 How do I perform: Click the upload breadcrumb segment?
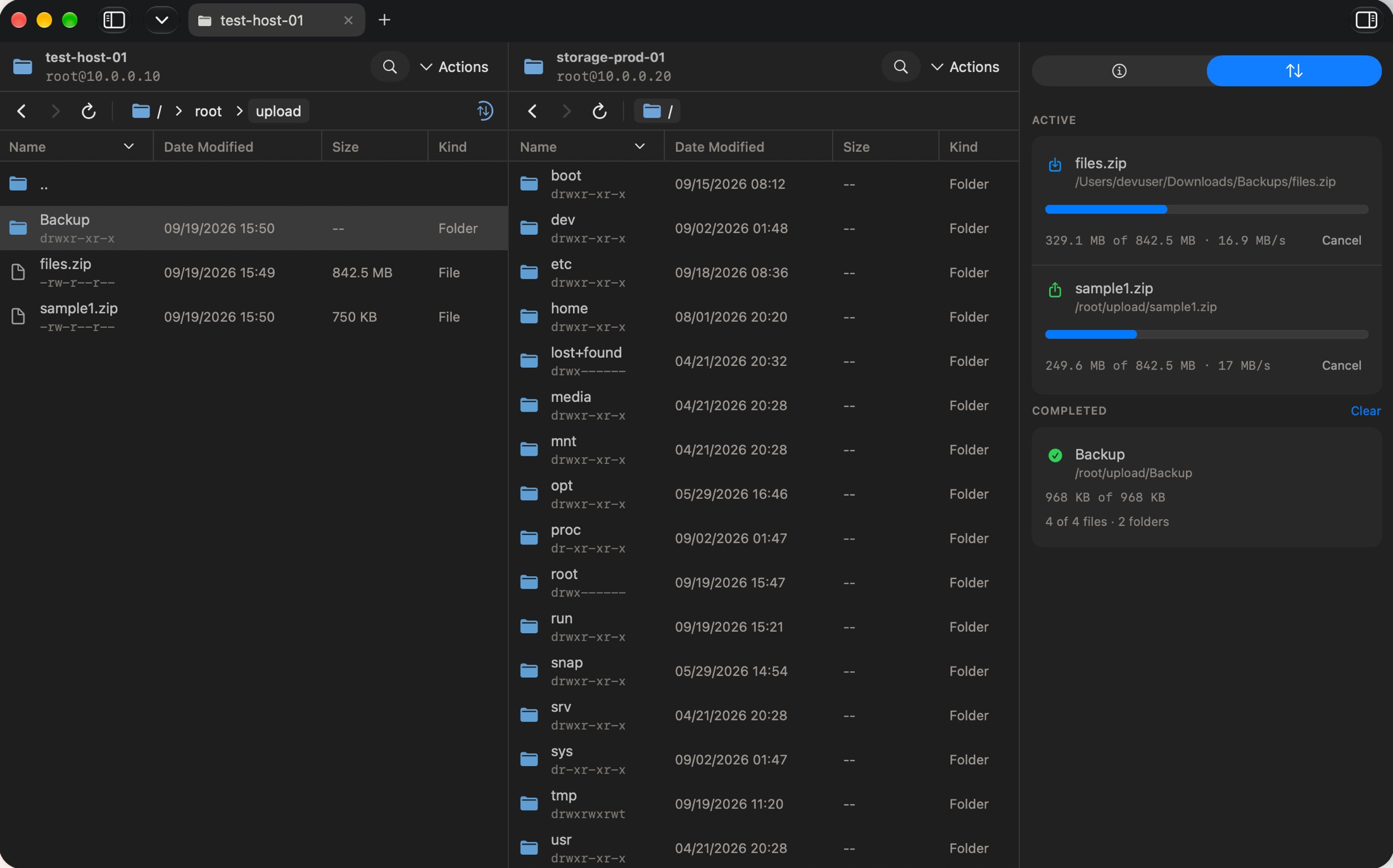(279, 111)
